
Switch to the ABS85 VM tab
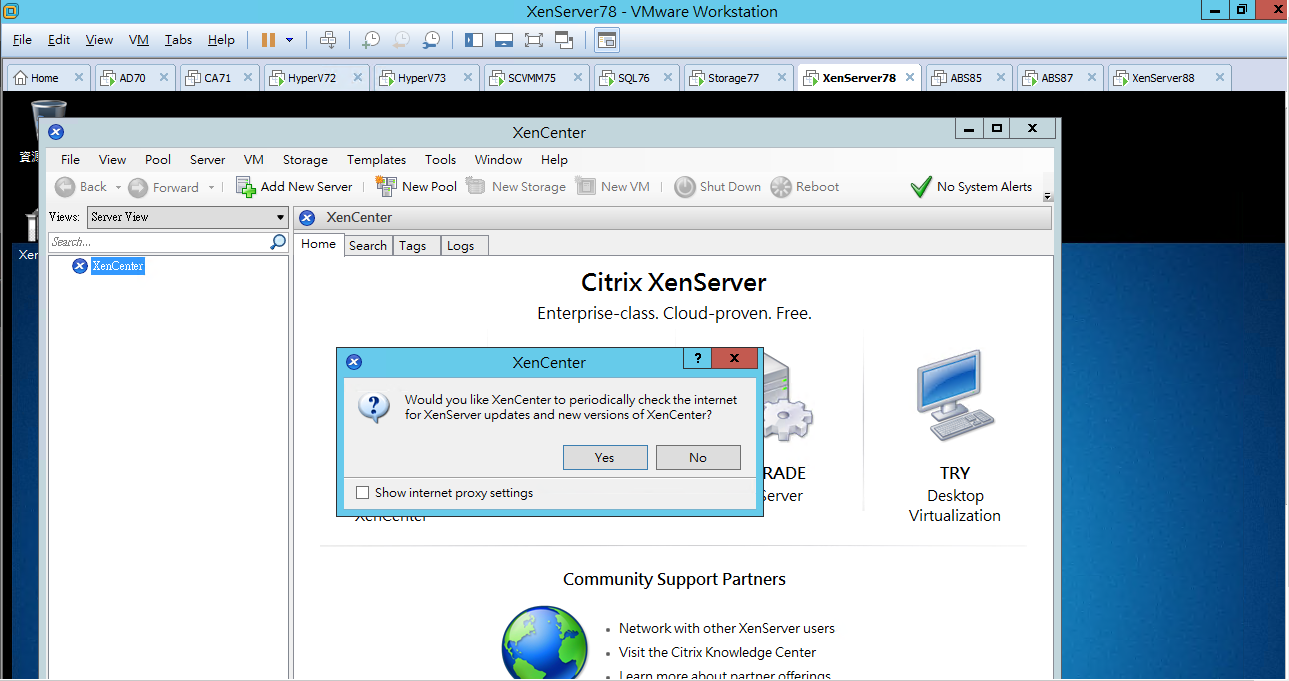[970, 77]
